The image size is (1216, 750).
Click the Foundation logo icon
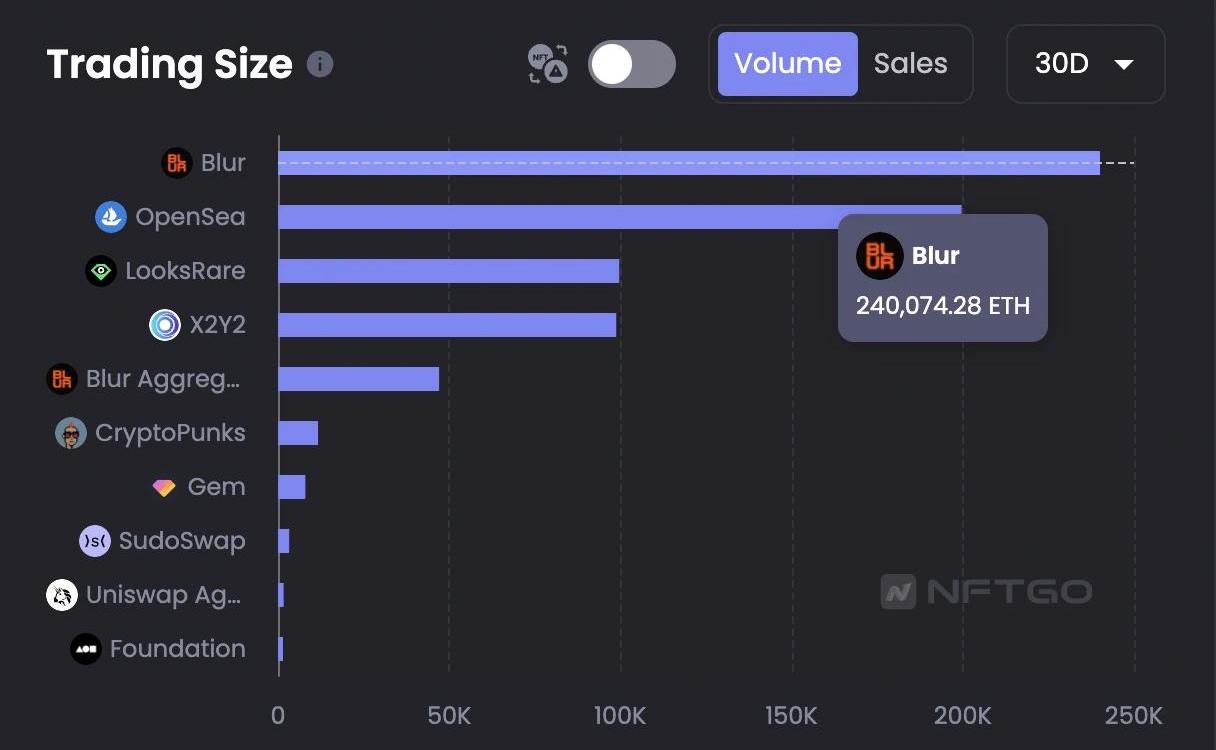point(86,649)
